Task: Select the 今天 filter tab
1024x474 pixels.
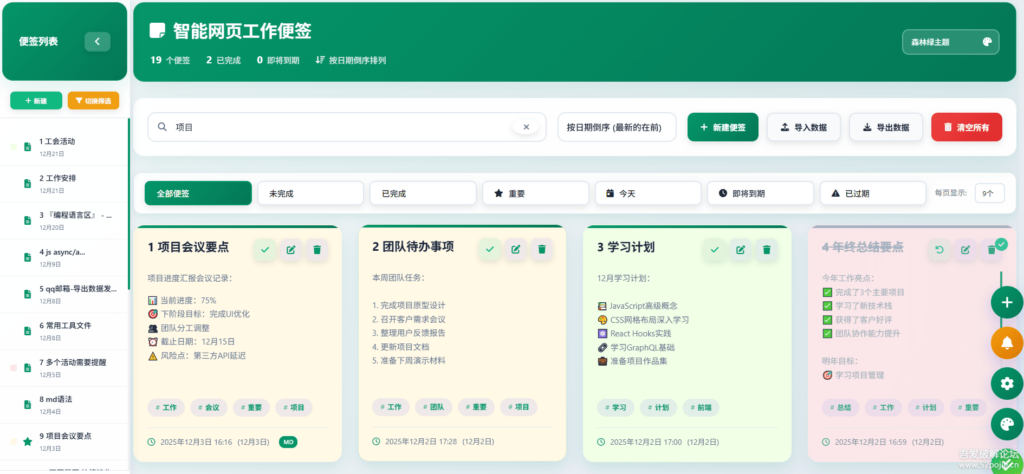Action: pyautogui.click(x=648, y=193)
